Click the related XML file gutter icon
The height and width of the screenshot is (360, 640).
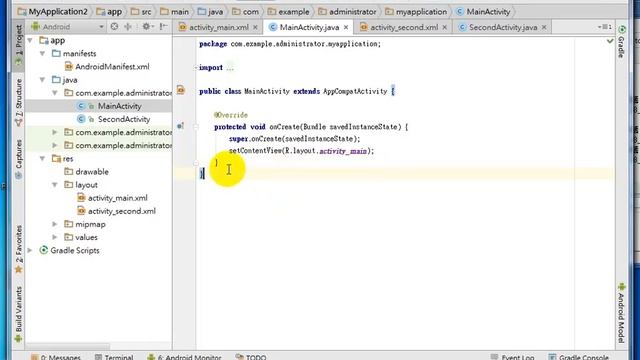coord(181,90)
